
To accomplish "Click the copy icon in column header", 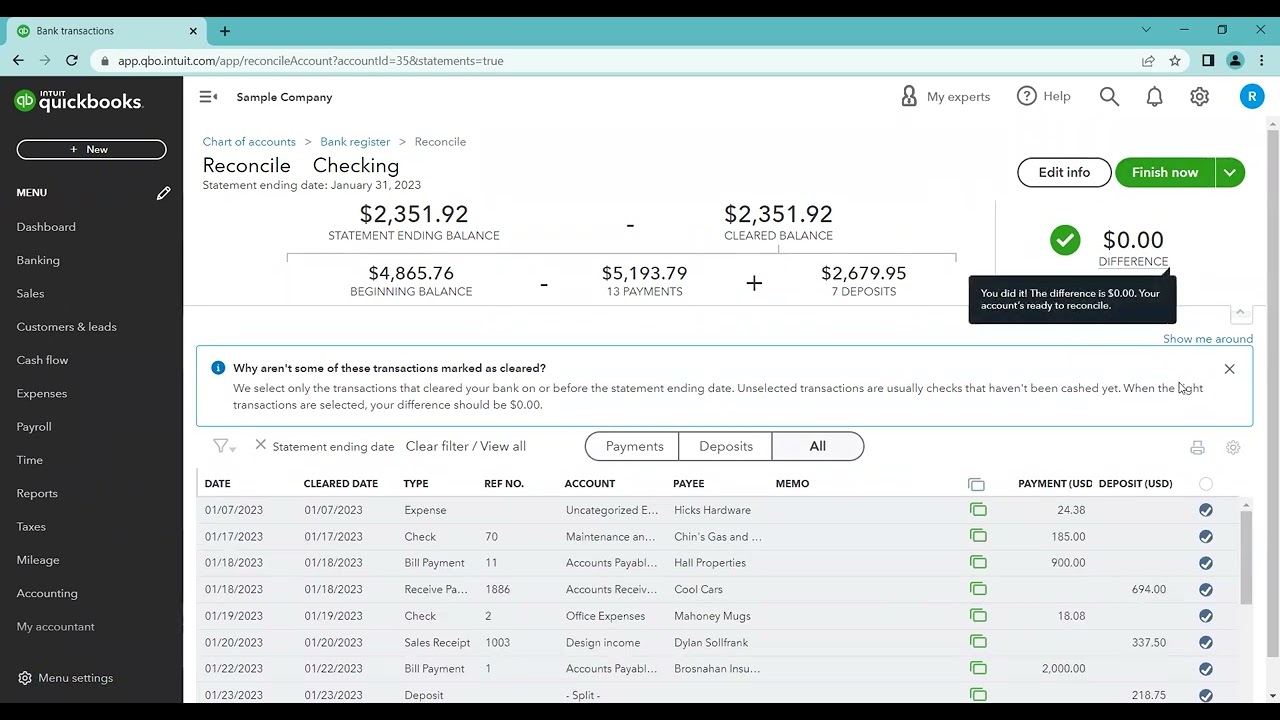I will coord(976,484).
